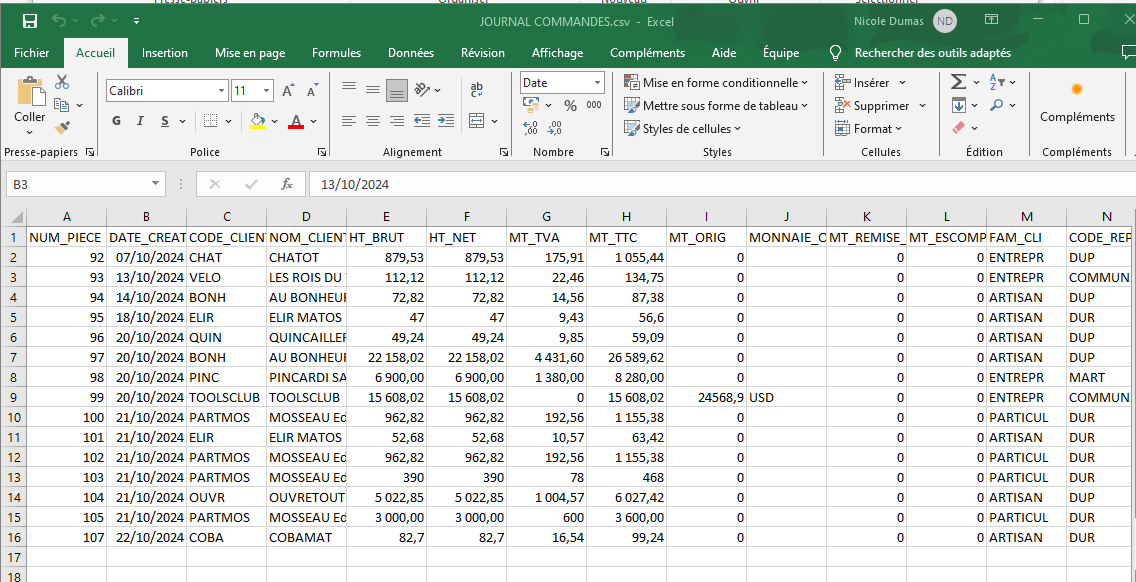
Task: Click the save icon in title bar
Action: pos(30,21)
